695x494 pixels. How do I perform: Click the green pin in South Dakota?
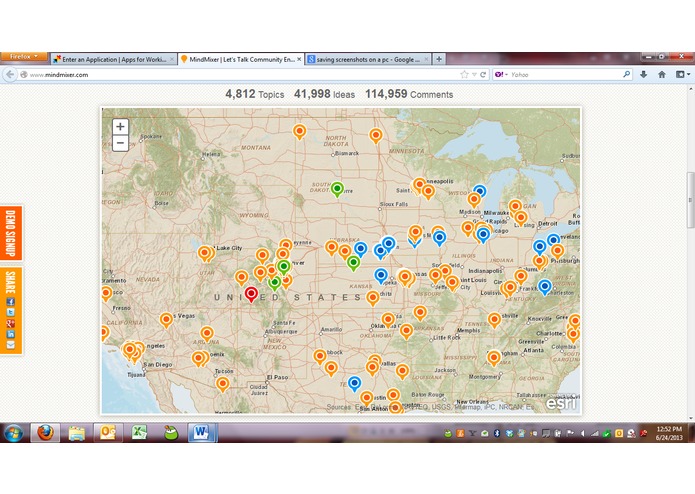tap(337, 189)
